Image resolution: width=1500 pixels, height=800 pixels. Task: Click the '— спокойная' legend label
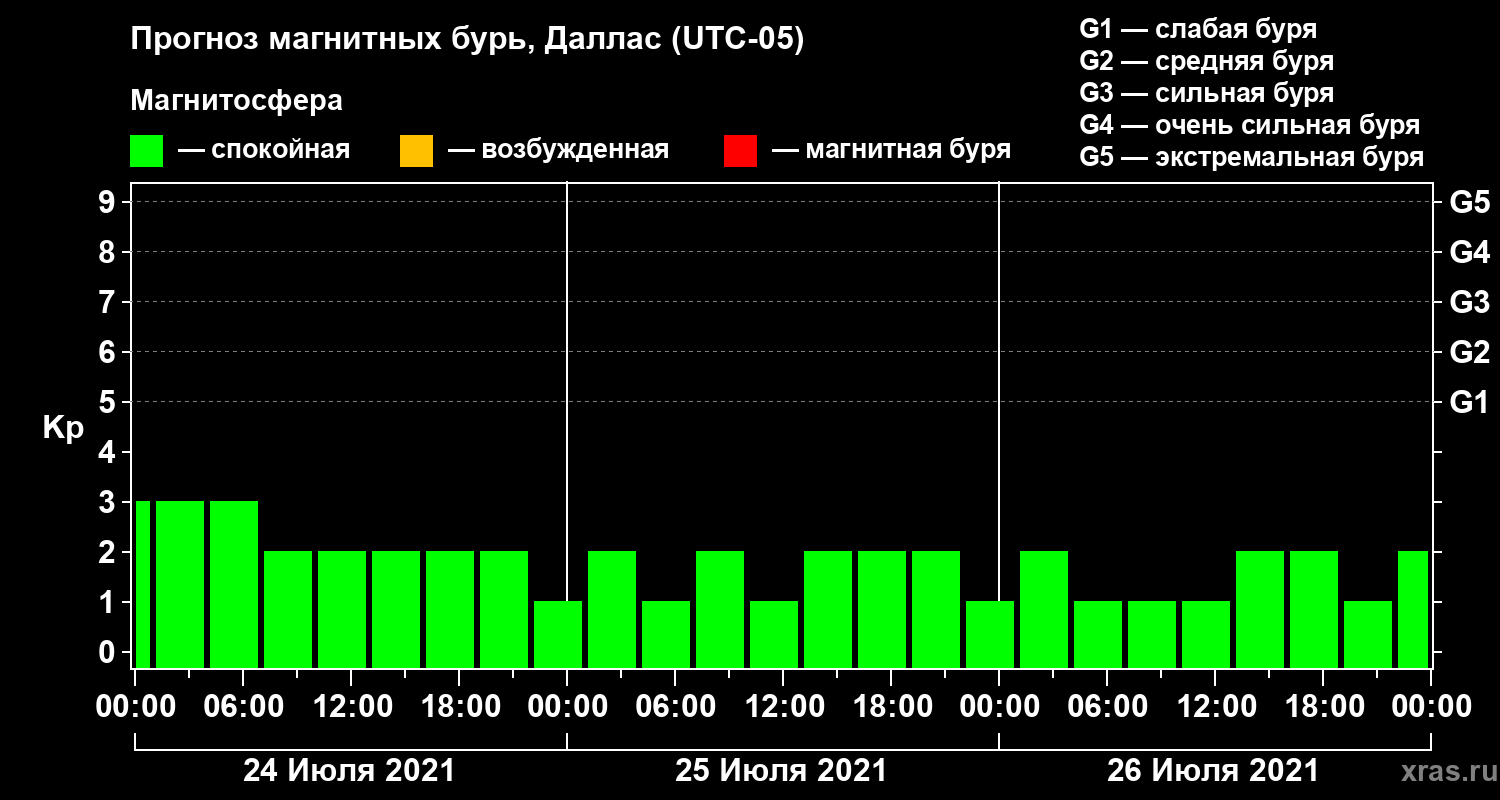click(x=264, y=151)
